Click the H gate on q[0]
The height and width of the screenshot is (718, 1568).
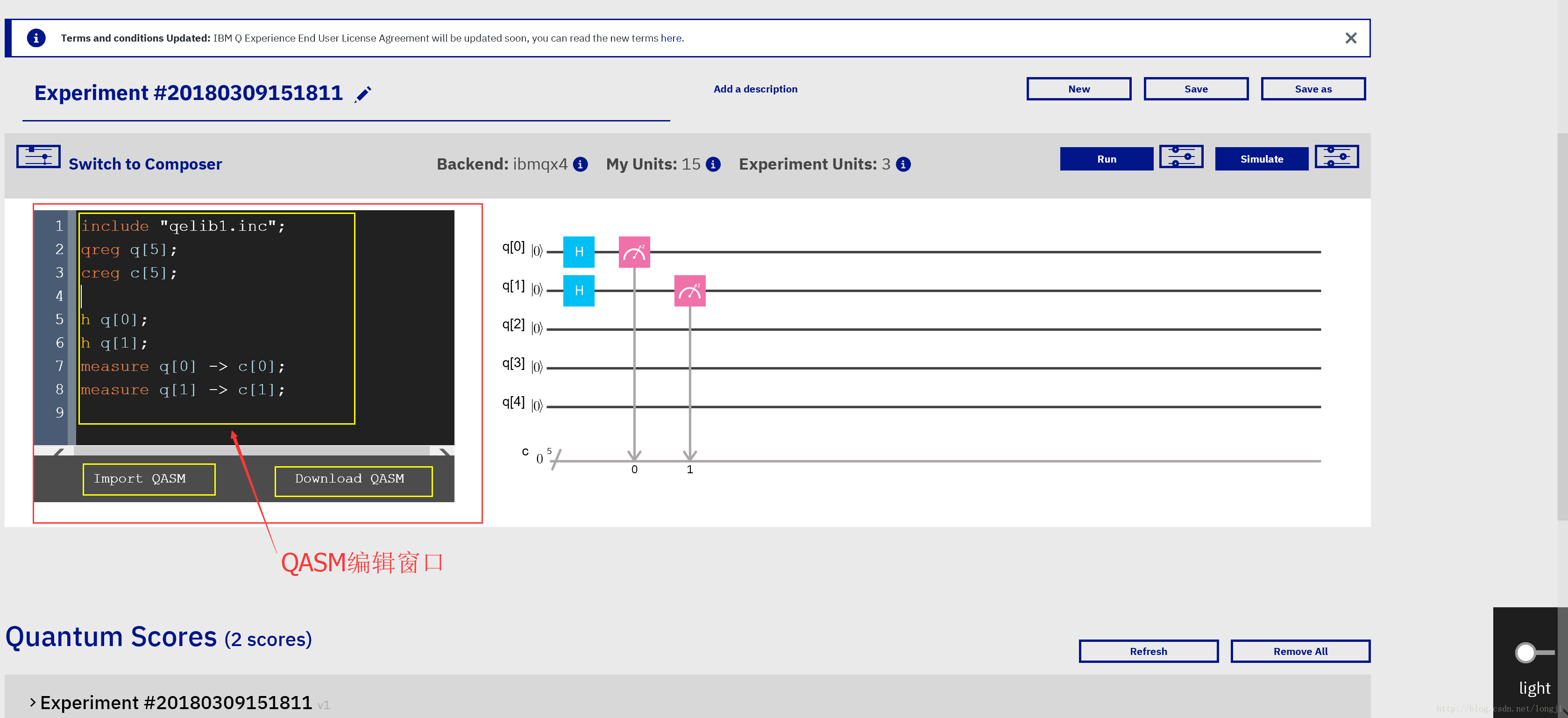pyautogui.click(x=579, y=250)
